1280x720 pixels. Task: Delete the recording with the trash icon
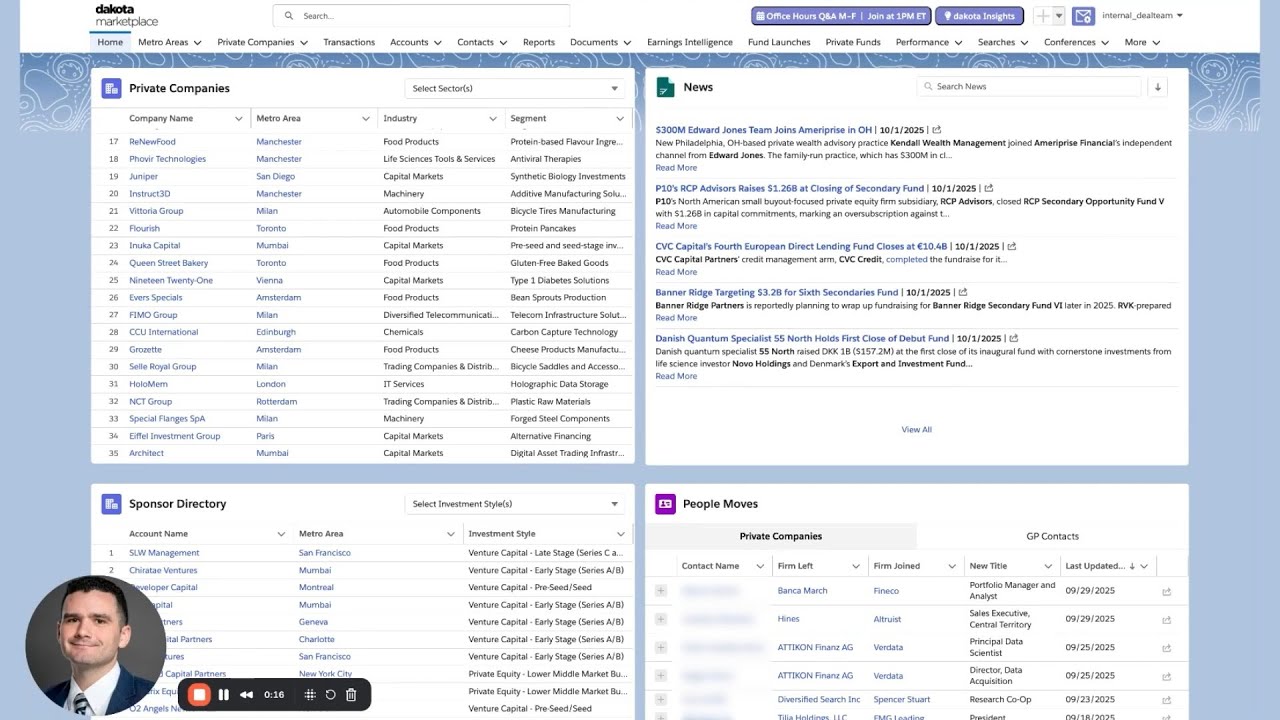tap(351, 695)
